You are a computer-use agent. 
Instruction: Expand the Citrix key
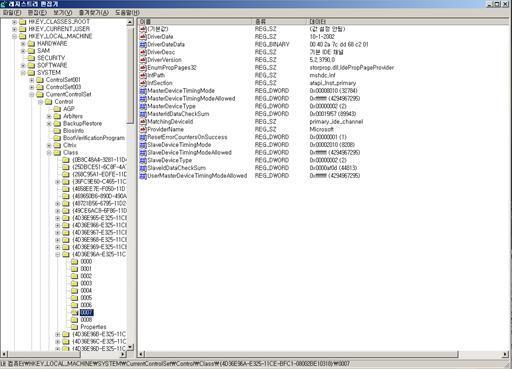pos(49,145)
